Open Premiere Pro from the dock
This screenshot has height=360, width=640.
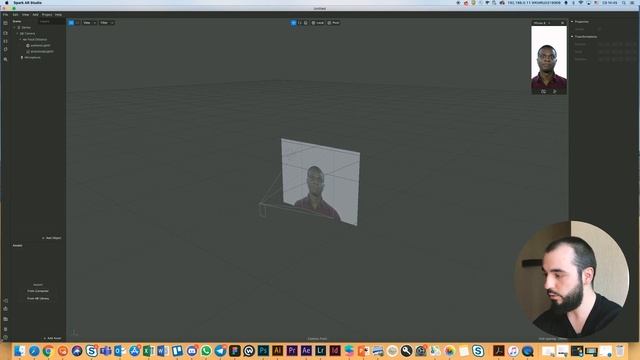tap(292, 351)
